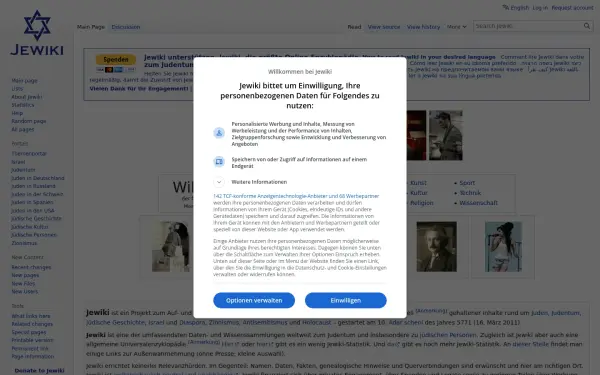Open Juden in der Schweiz link
The height and width of the screenshot is (375, 600).
(37, 194)
